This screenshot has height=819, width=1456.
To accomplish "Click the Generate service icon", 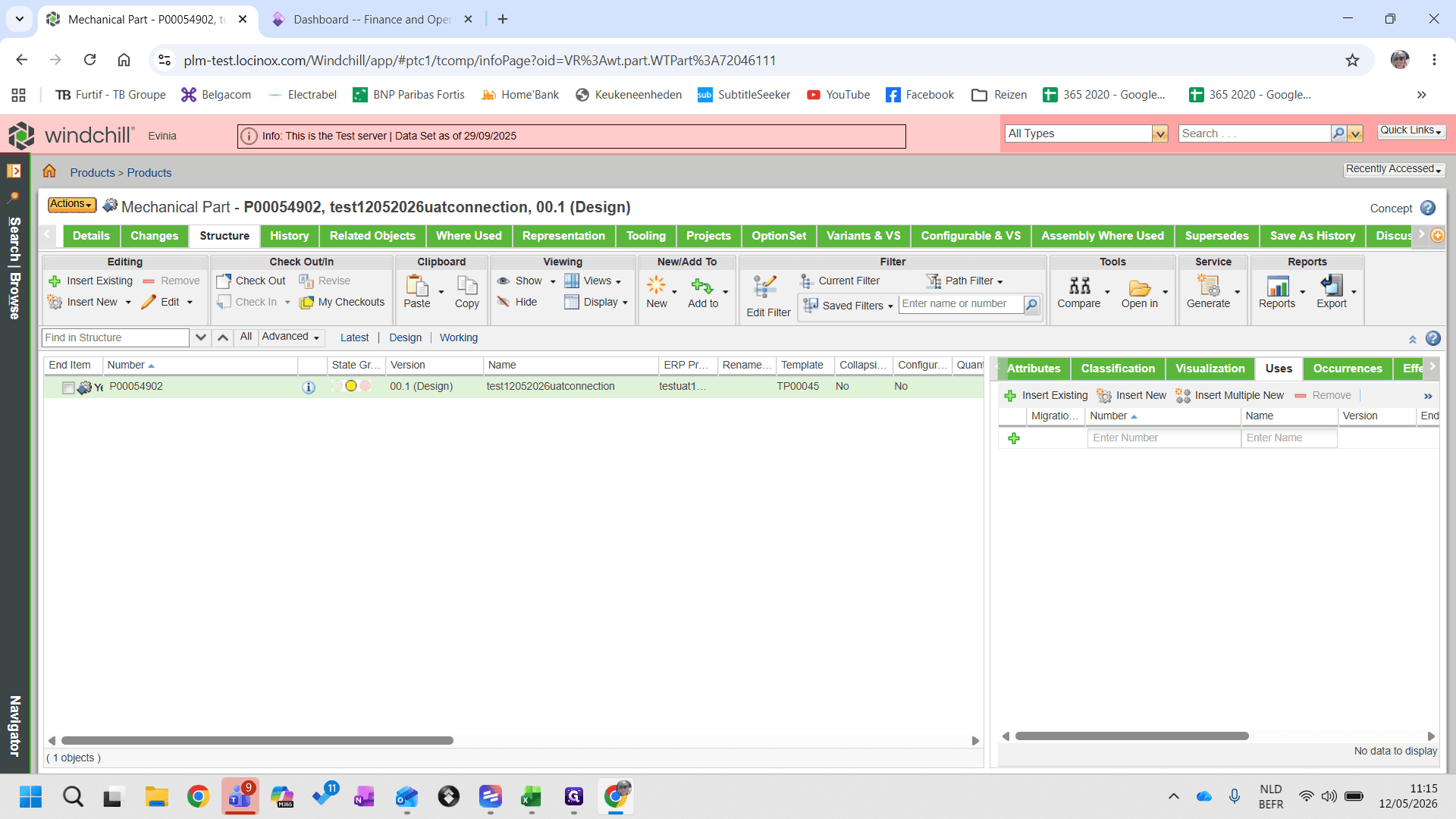I will (1208, 285).
